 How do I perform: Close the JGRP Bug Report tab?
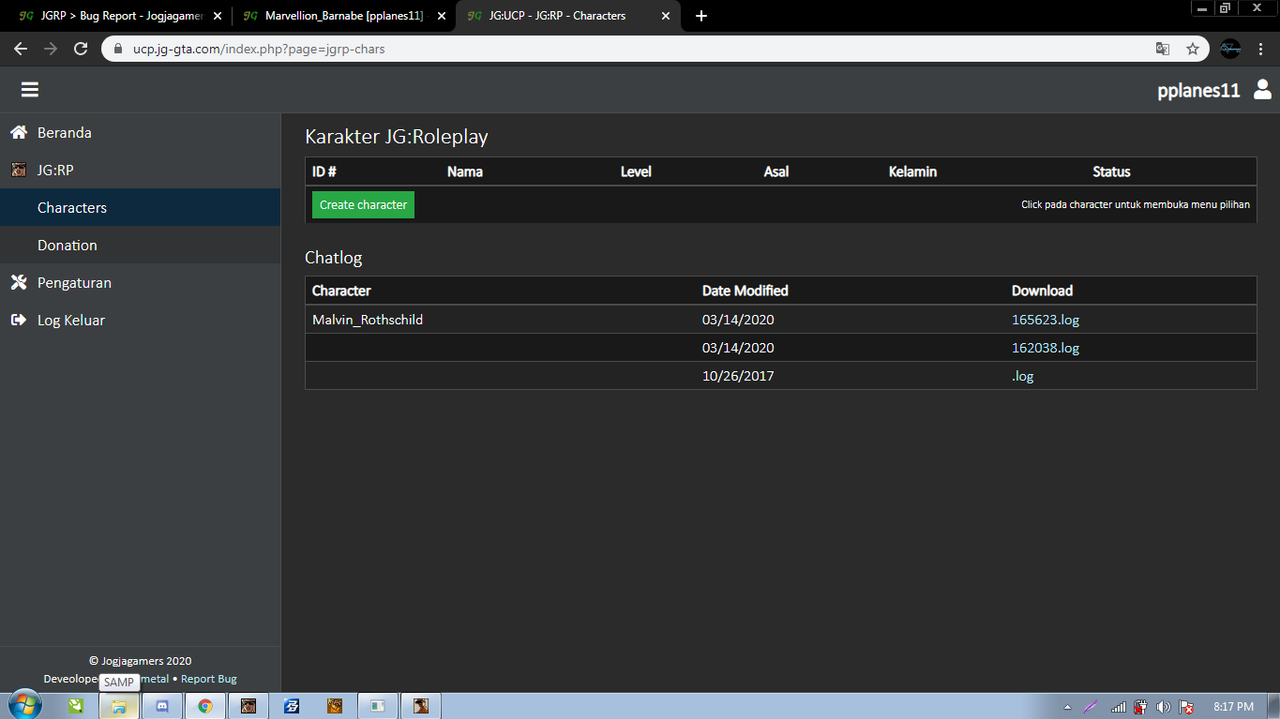(217, 16)
